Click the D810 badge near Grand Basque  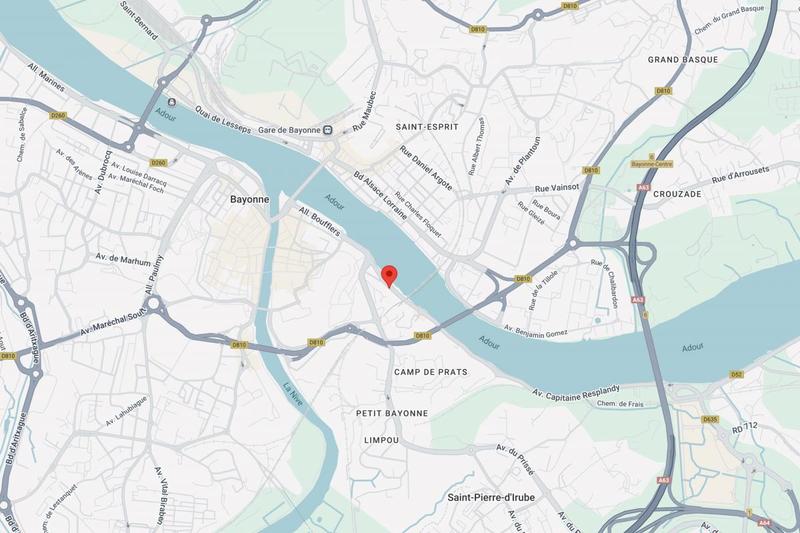tap(663, 91)
